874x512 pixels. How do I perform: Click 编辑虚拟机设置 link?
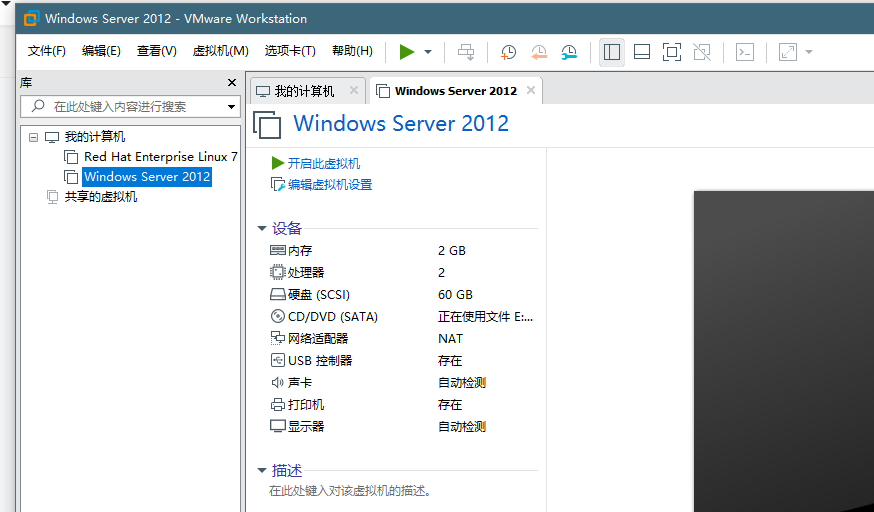pyautogui.click(x=329, y=184)
